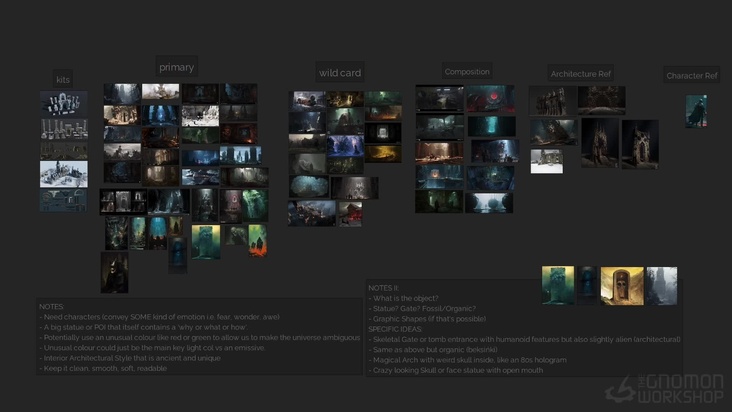Click the teal glowing column composition image
Viewport: 732px width, 412px height.
[x=491, y=126]
